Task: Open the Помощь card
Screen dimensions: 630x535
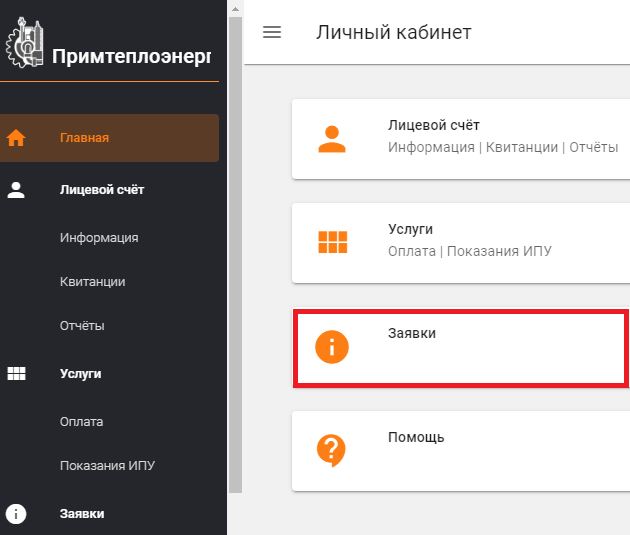Action: (x=461, y=451)
